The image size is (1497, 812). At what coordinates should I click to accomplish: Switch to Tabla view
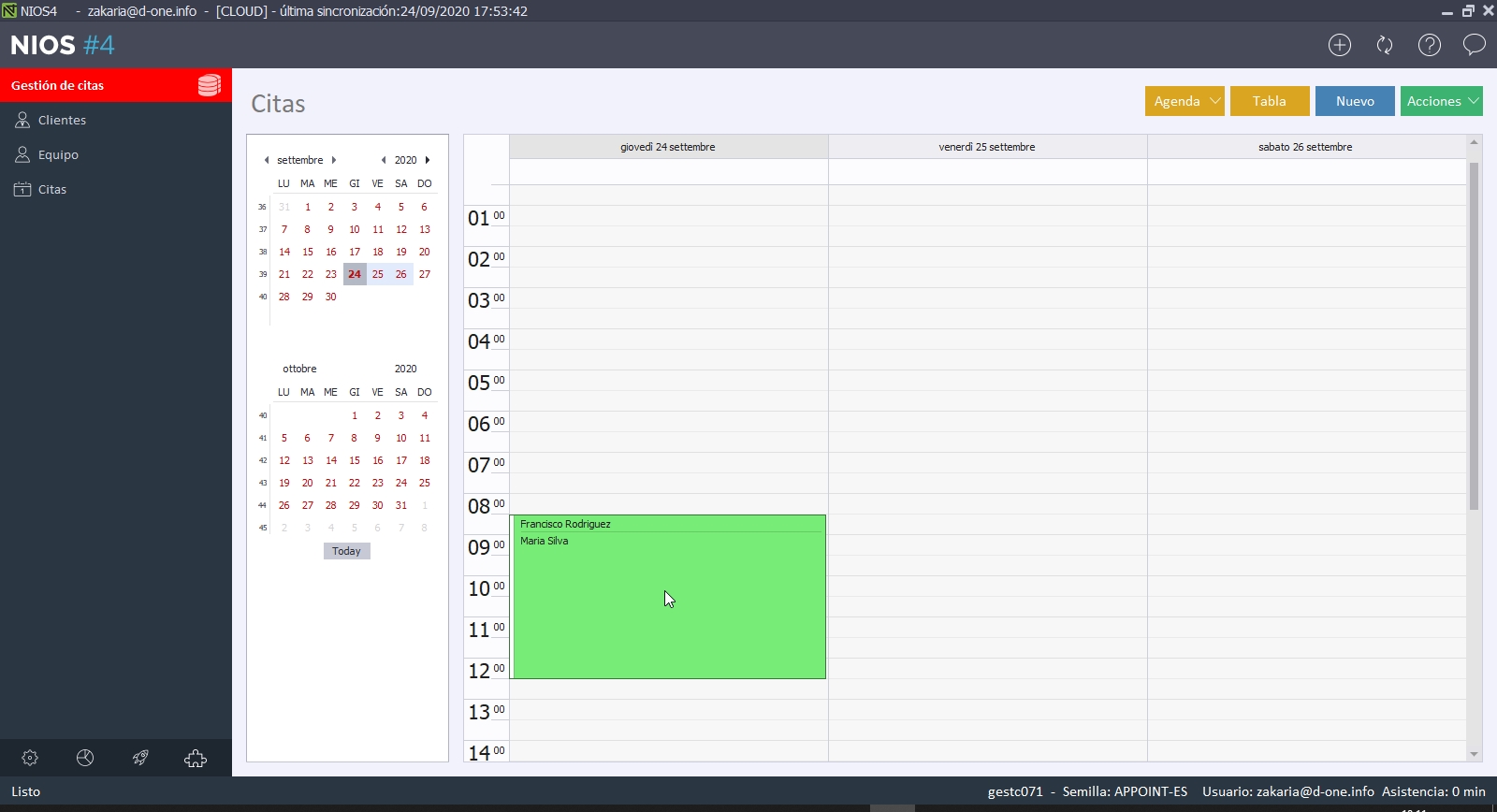[x=1269, y=101]
